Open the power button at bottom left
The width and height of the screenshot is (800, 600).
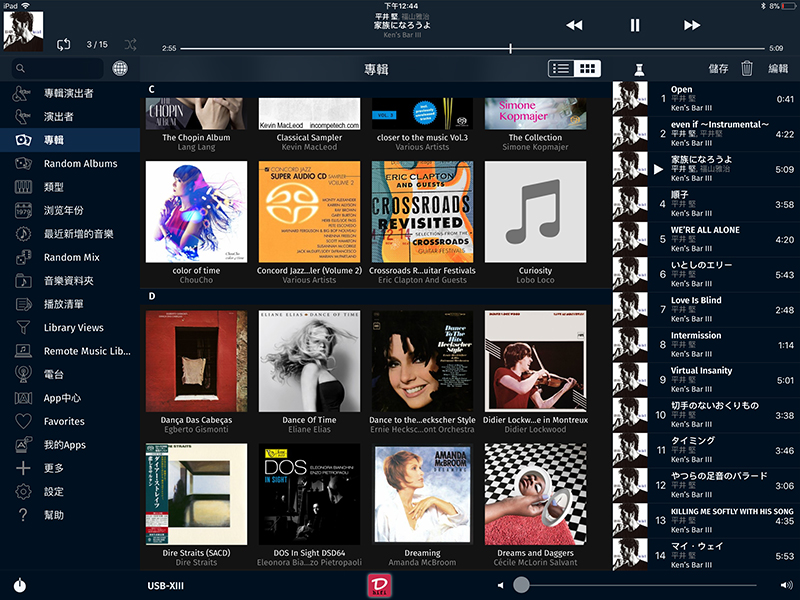click(20, 585)
